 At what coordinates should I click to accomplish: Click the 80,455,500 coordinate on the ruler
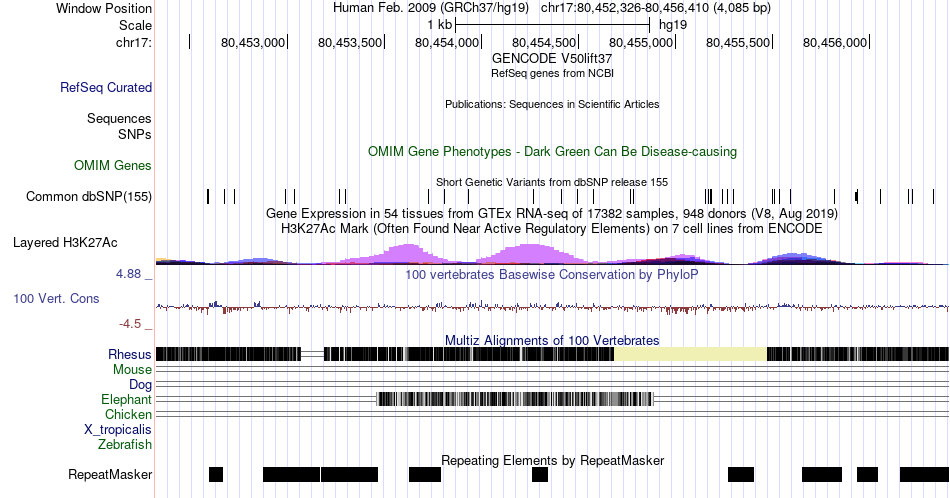click(x=738, y=42)
